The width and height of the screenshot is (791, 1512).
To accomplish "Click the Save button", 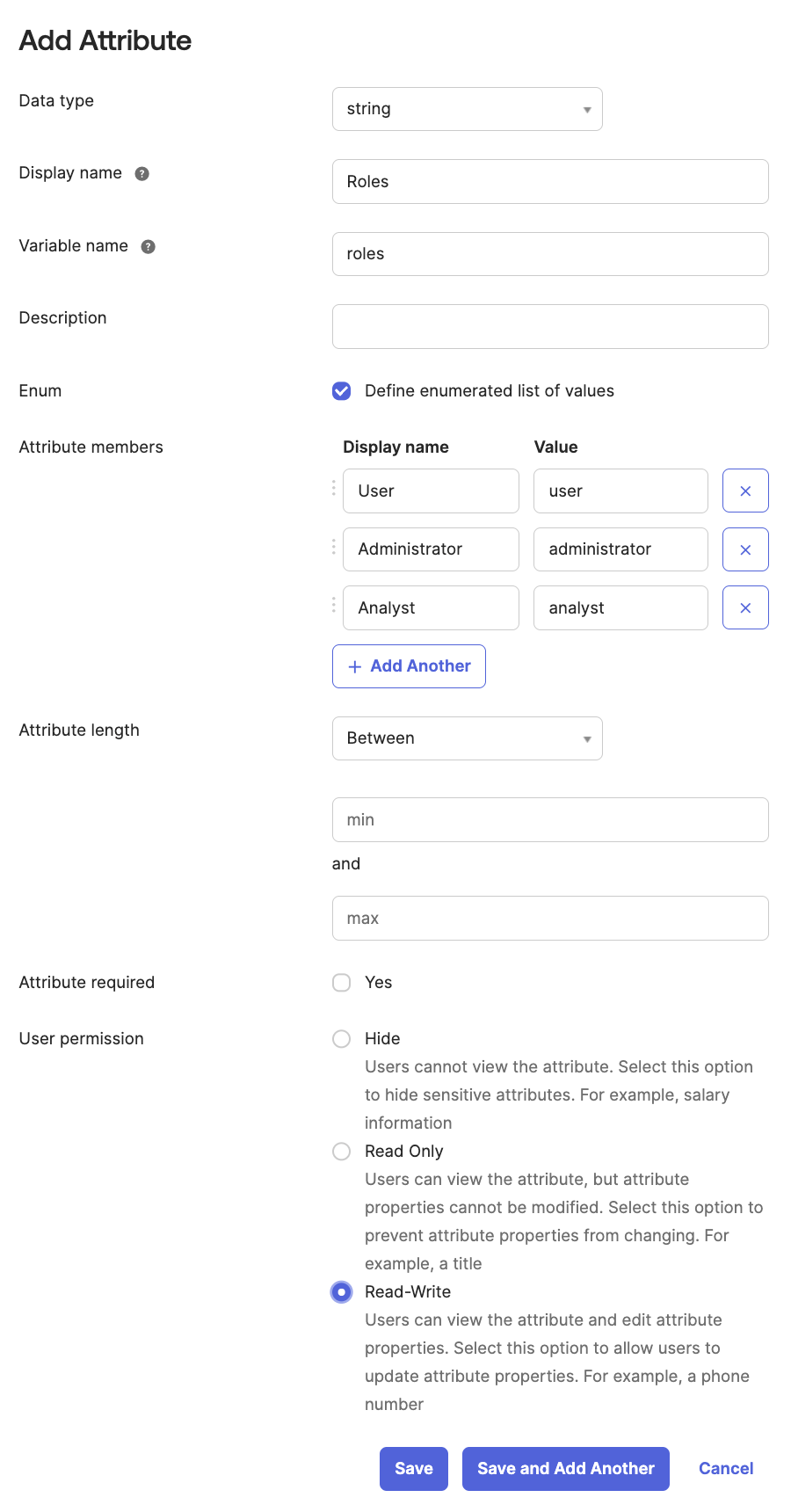I will click(x=413, y=1468).
